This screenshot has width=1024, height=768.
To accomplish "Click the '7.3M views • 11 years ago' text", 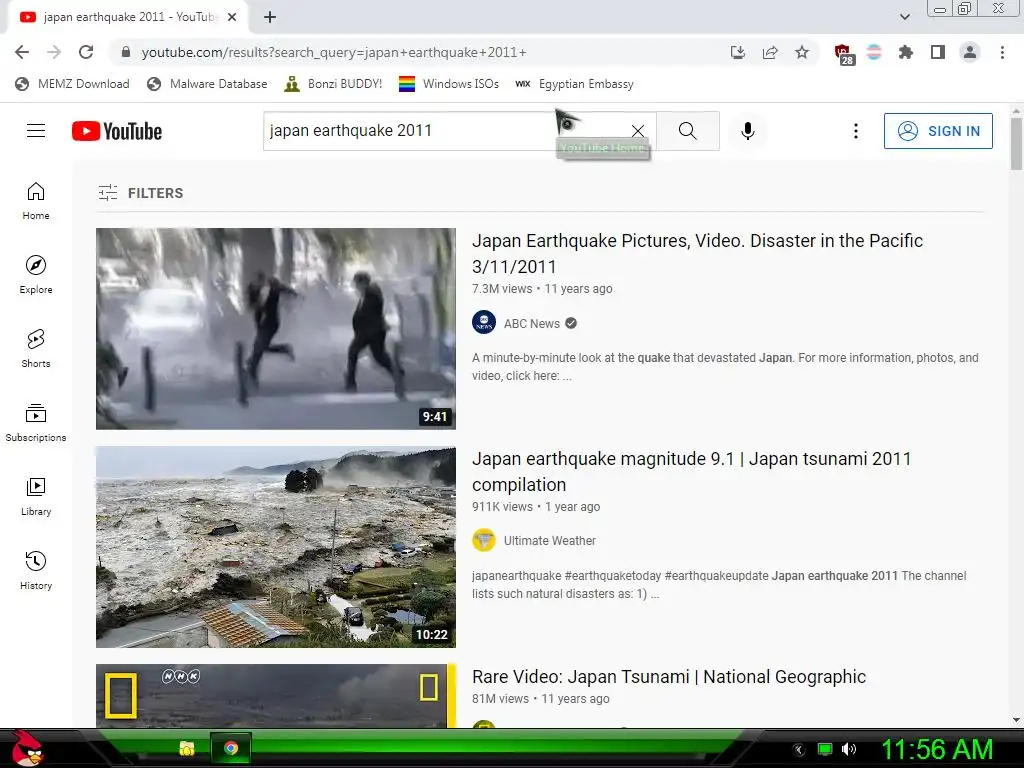I will [542, 289].
